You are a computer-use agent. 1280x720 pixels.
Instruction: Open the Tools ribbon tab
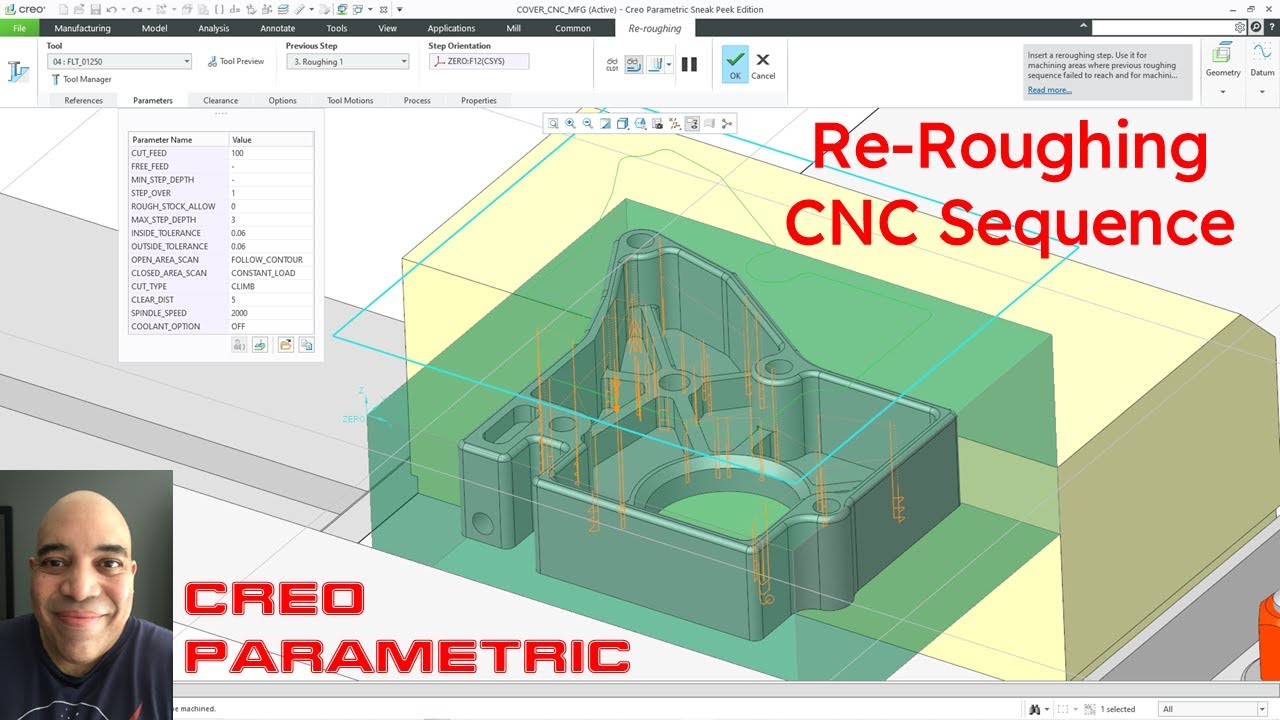[x=337, y=28]
